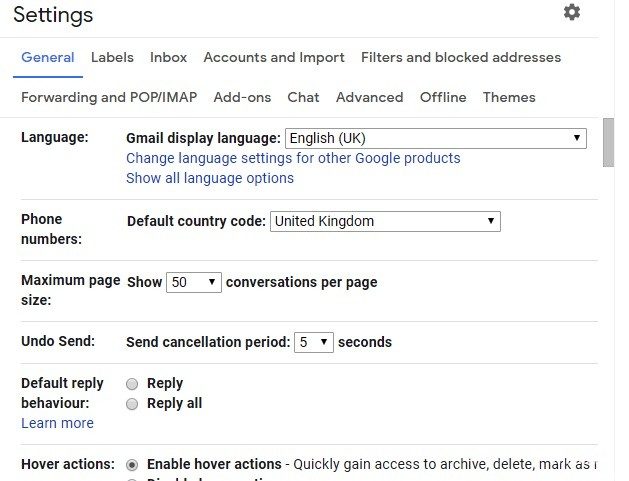Viewport: 629px width, 481px height.
Task: Open the Themes tab
Action: pyautogui.click(x=509, y=97)
